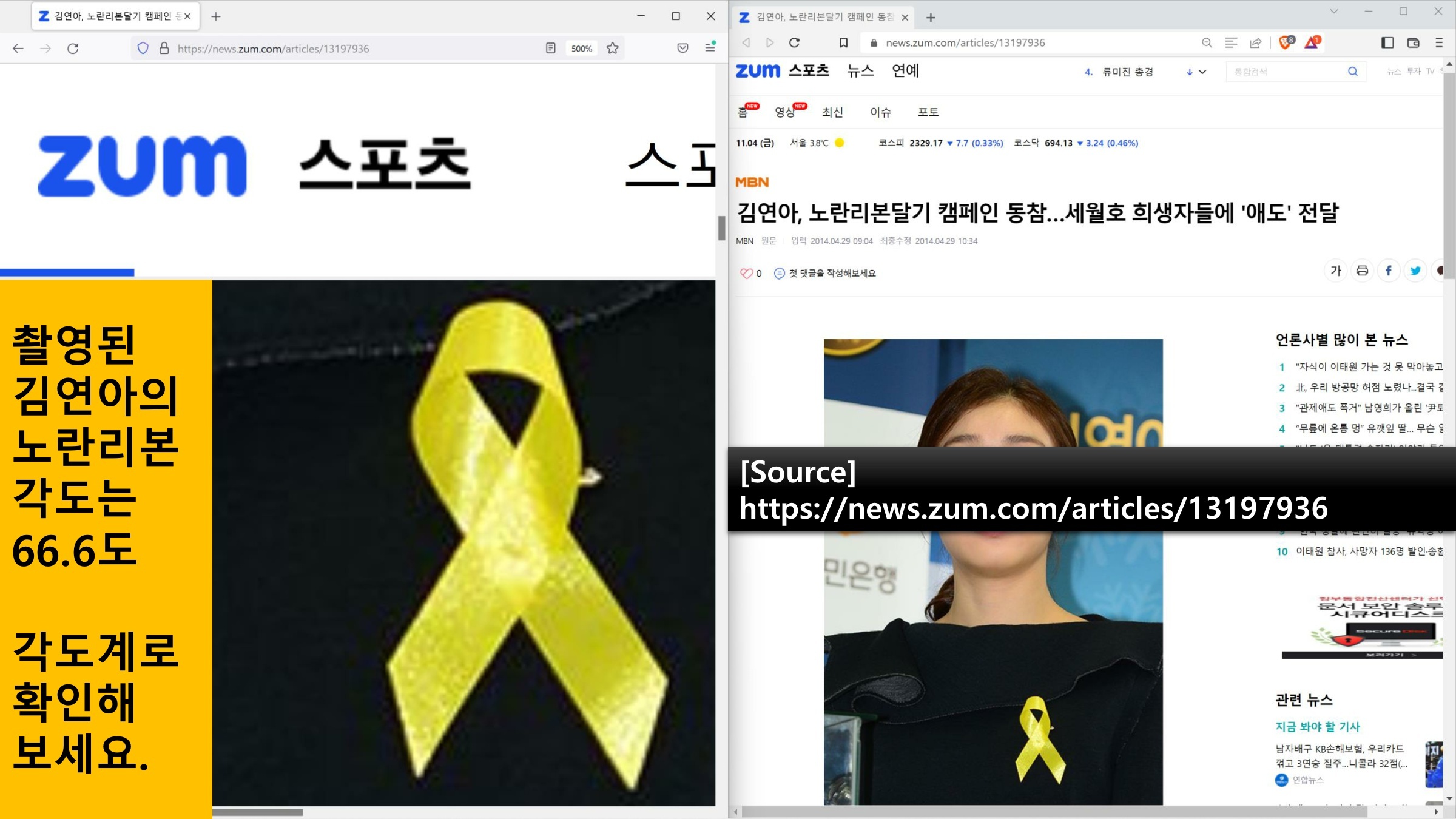Click the Brave bookmark icon

coord(843,42)
